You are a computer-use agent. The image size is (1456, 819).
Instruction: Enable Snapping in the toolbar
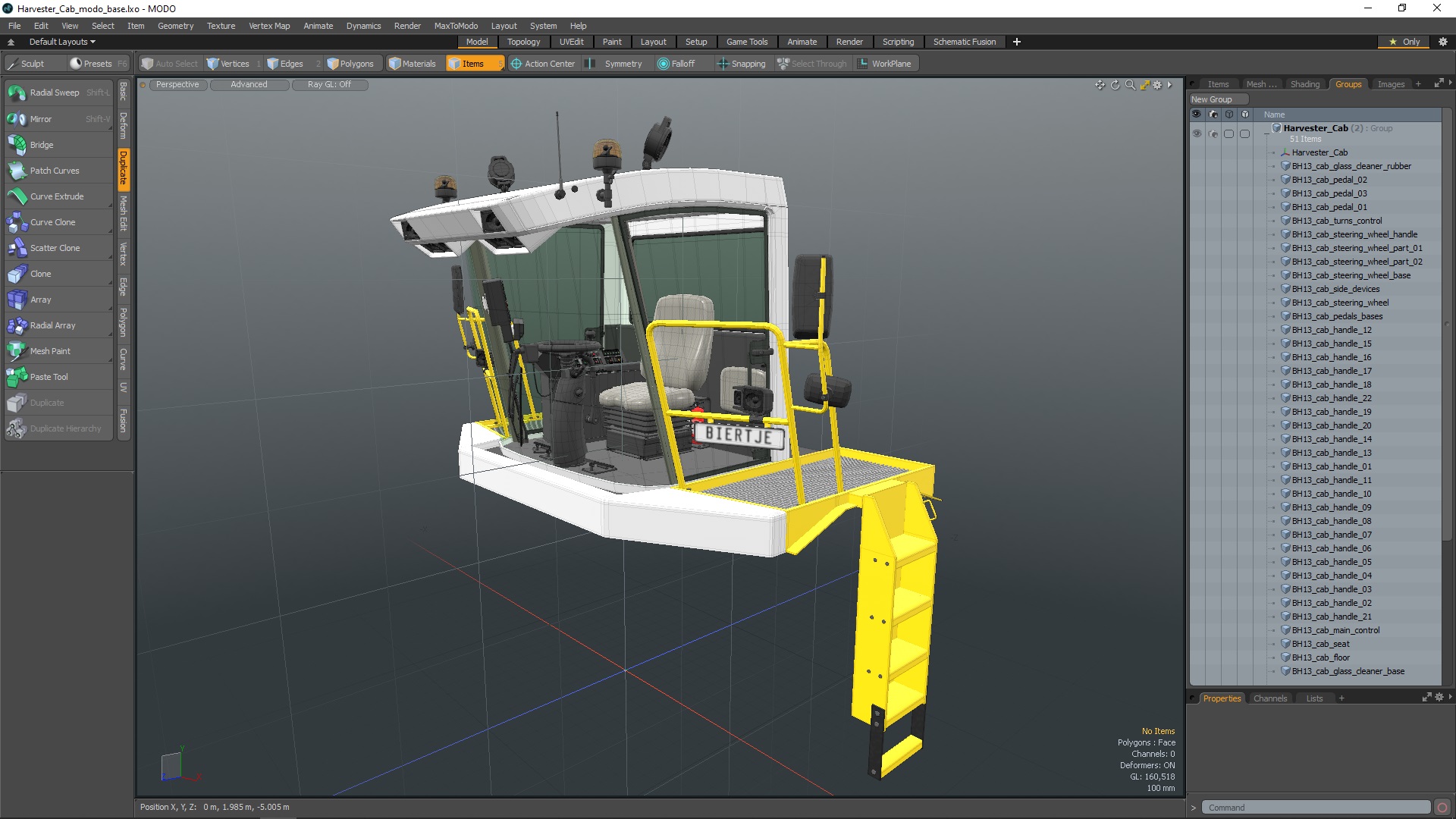[x=741, y=64]
